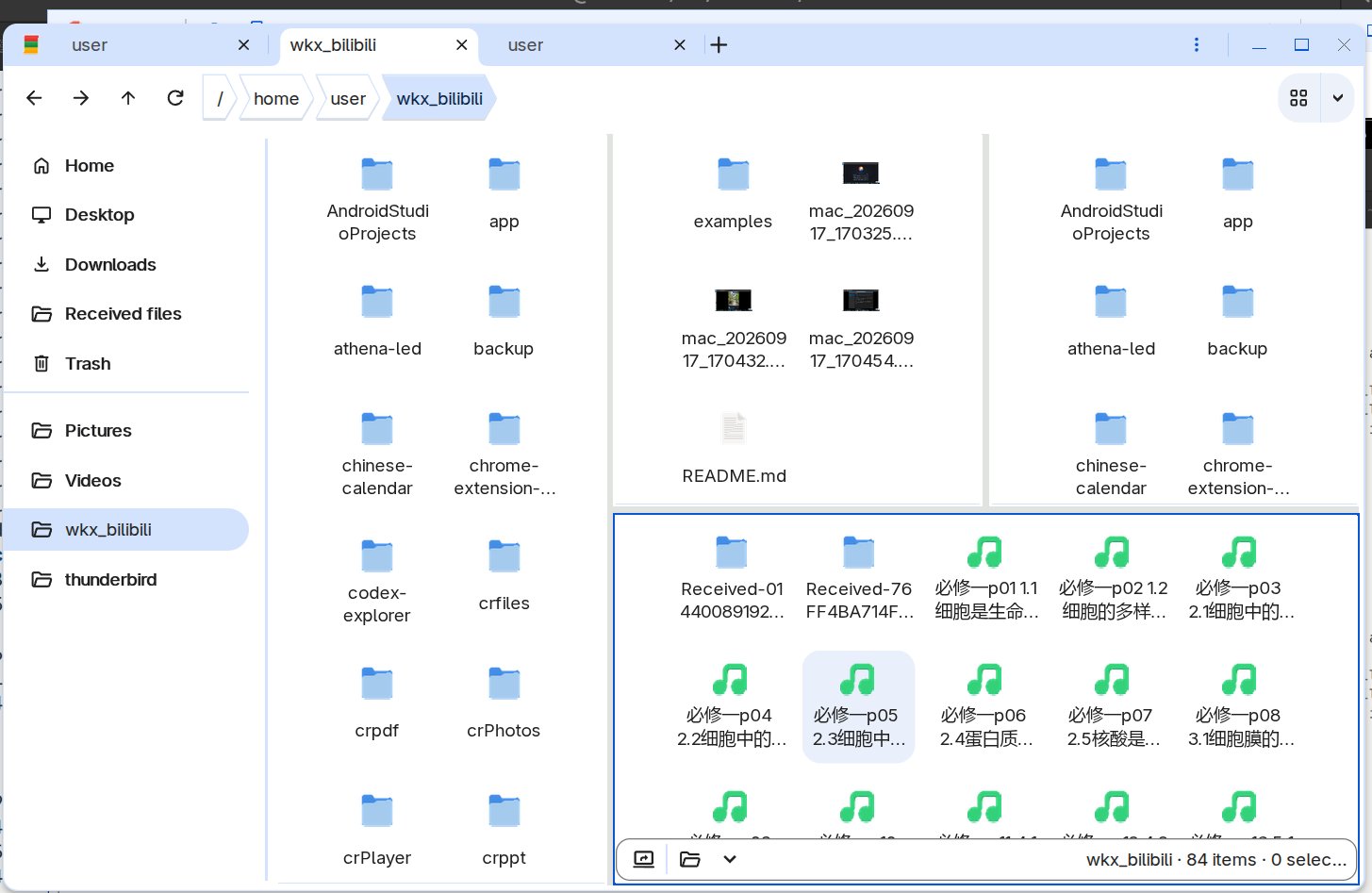This screenshot has height=893, width=1372.
Task: Click the screen-share icon in bottom bar
Action: point(644,859)
